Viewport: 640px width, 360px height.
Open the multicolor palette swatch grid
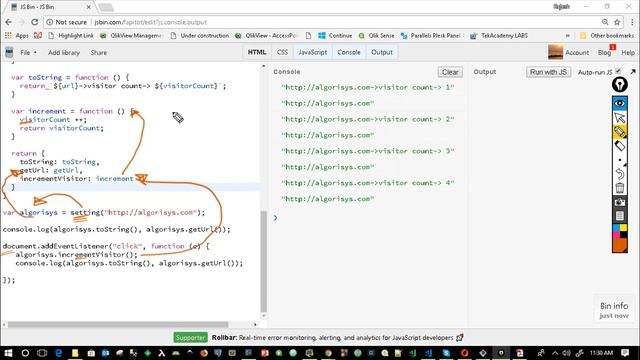coord(620,231)
